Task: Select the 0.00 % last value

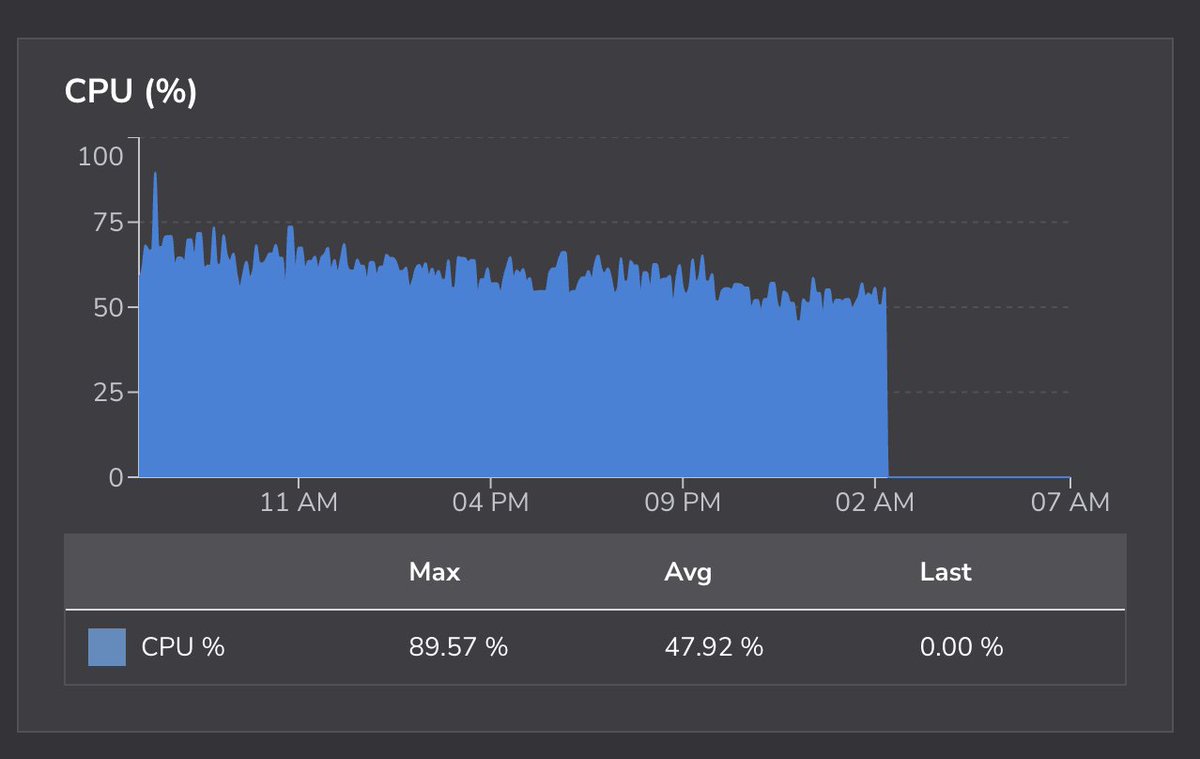Action: 961,647
